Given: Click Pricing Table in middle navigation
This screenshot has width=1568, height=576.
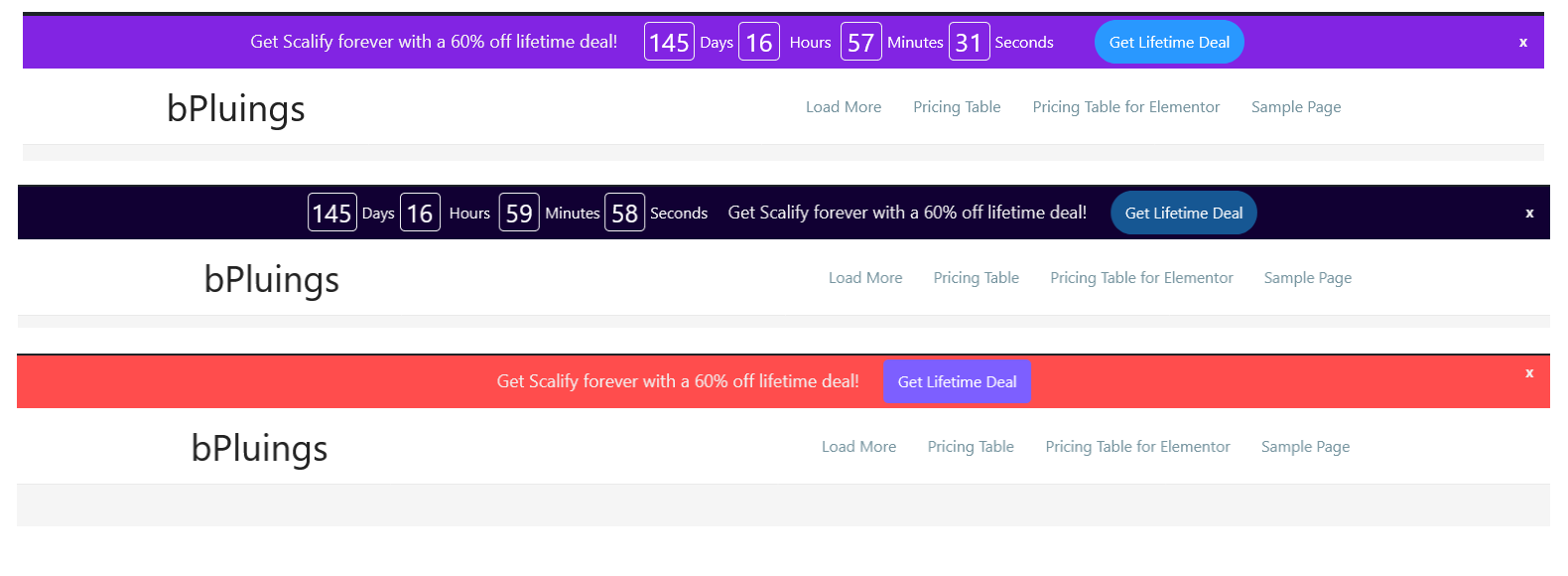Looking at the screenshot, I should point(976,277).
